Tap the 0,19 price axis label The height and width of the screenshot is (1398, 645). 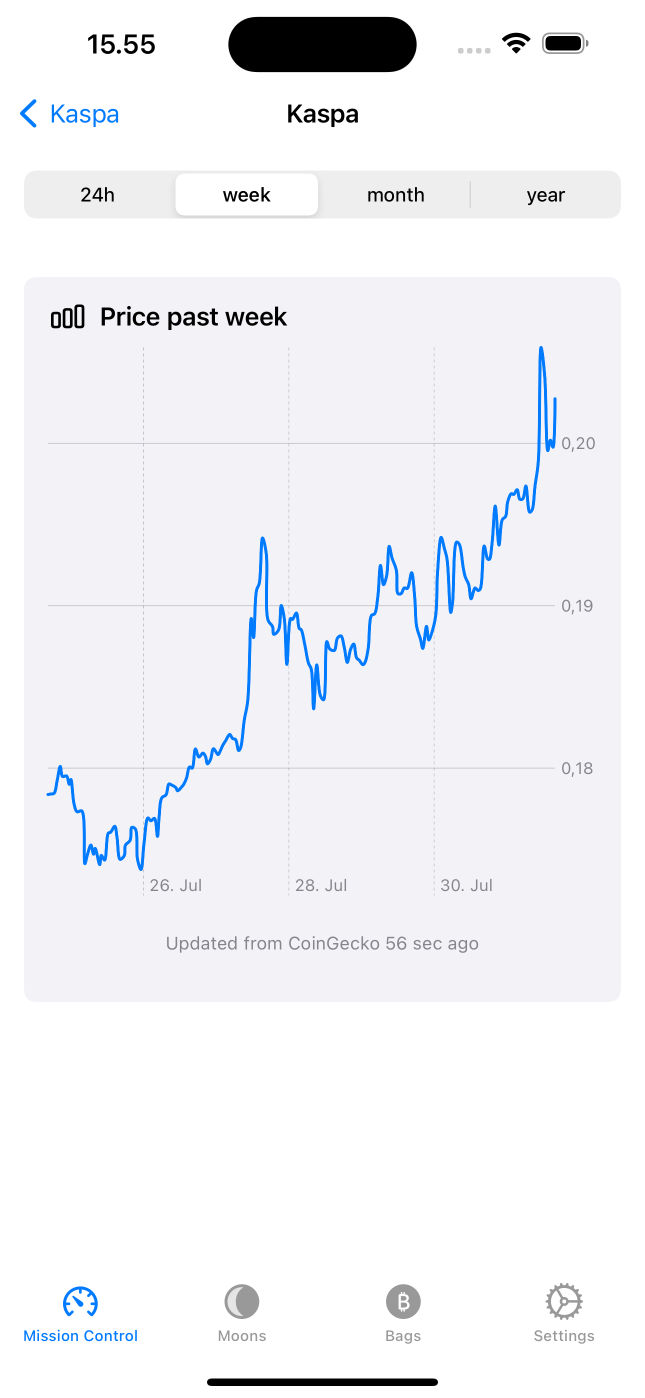(x=578, y=606)
